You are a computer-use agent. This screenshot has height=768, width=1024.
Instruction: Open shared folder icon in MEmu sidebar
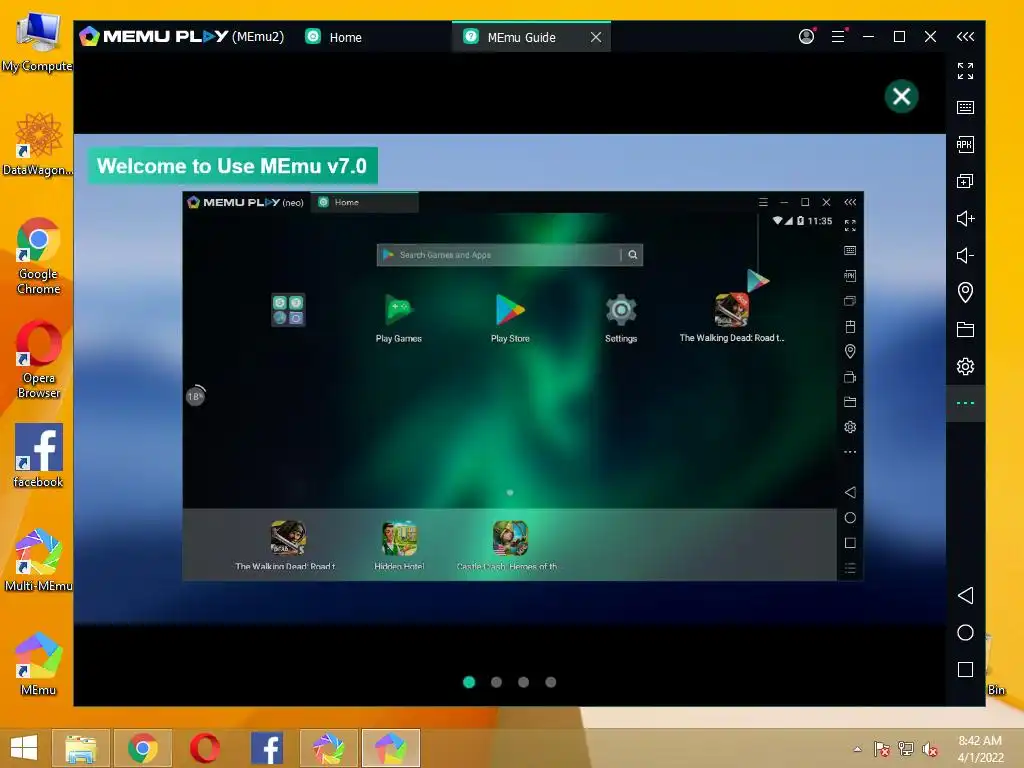[965, 329]
